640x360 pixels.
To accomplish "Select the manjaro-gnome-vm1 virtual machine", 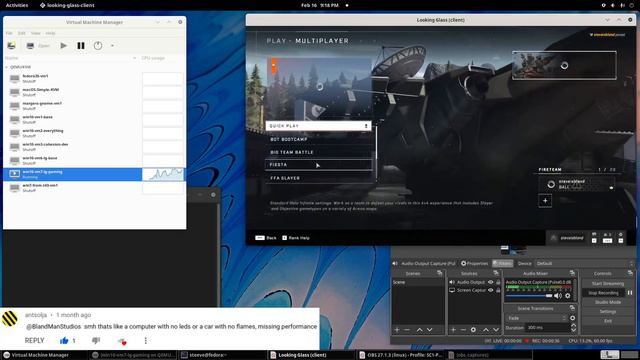I will (x=73, y=106).
